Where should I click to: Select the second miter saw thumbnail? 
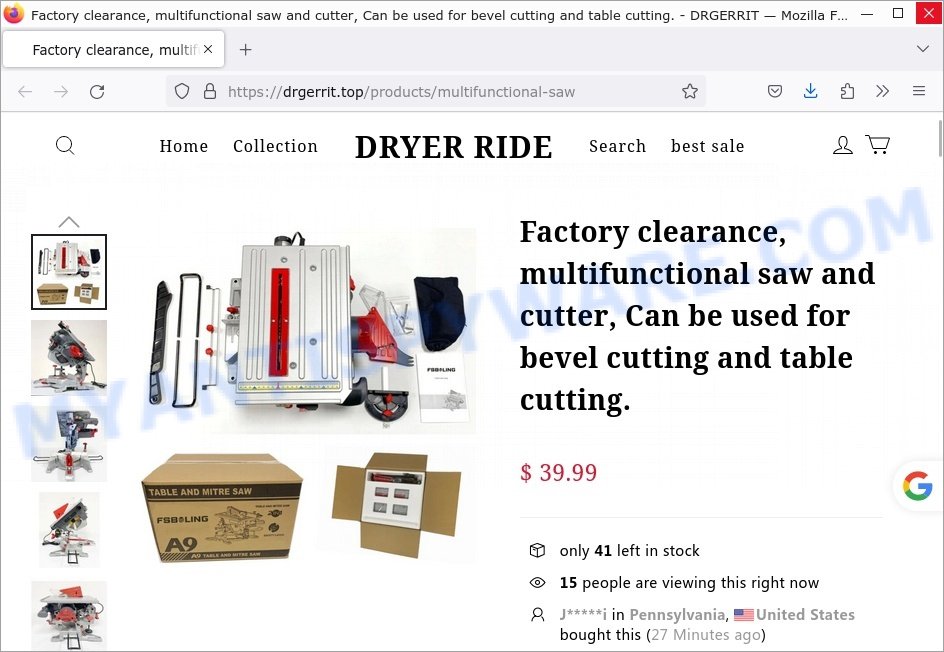coord(69,358)
